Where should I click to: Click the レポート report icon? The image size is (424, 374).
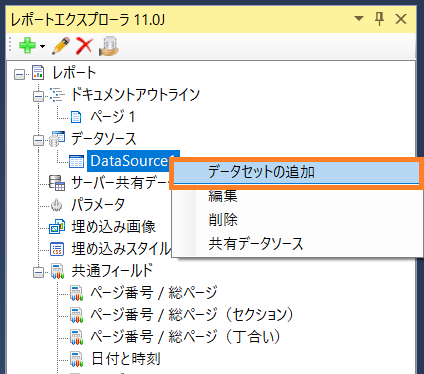click(38, 73)
